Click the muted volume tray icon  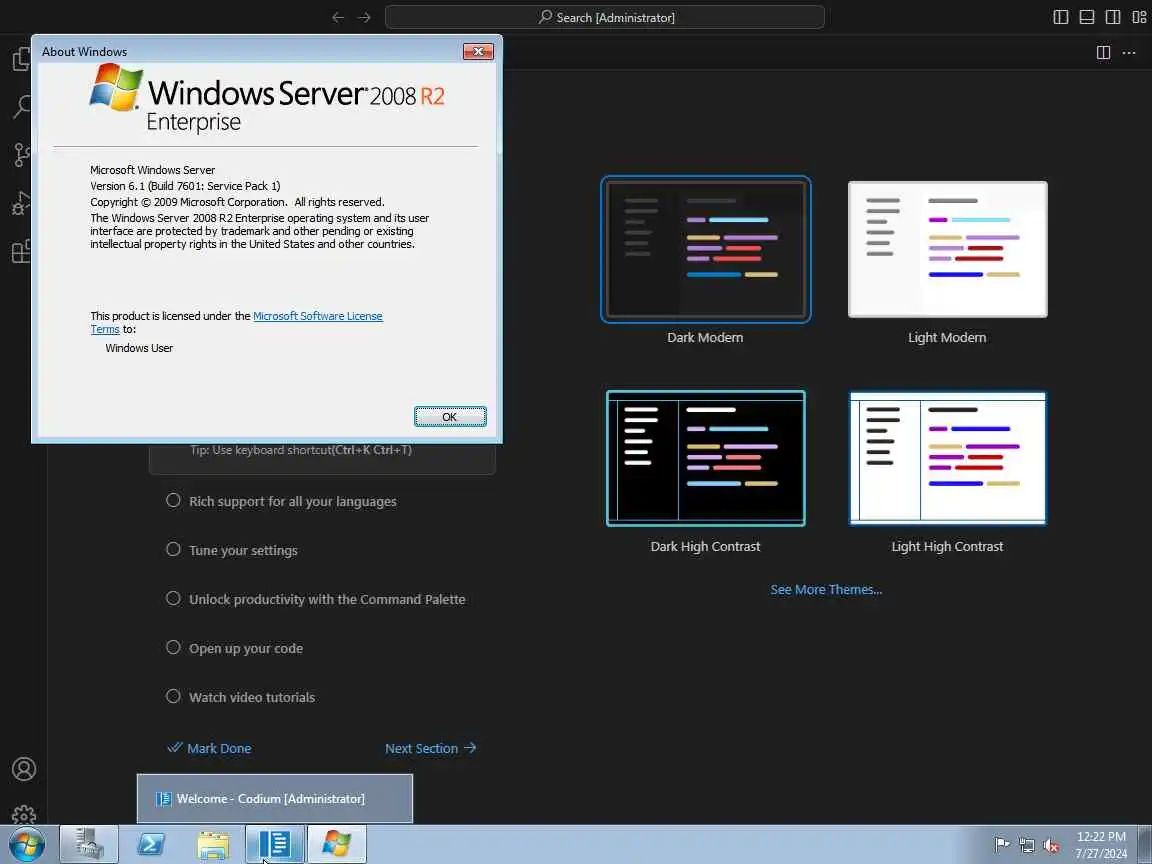(x=1051, y=845)
